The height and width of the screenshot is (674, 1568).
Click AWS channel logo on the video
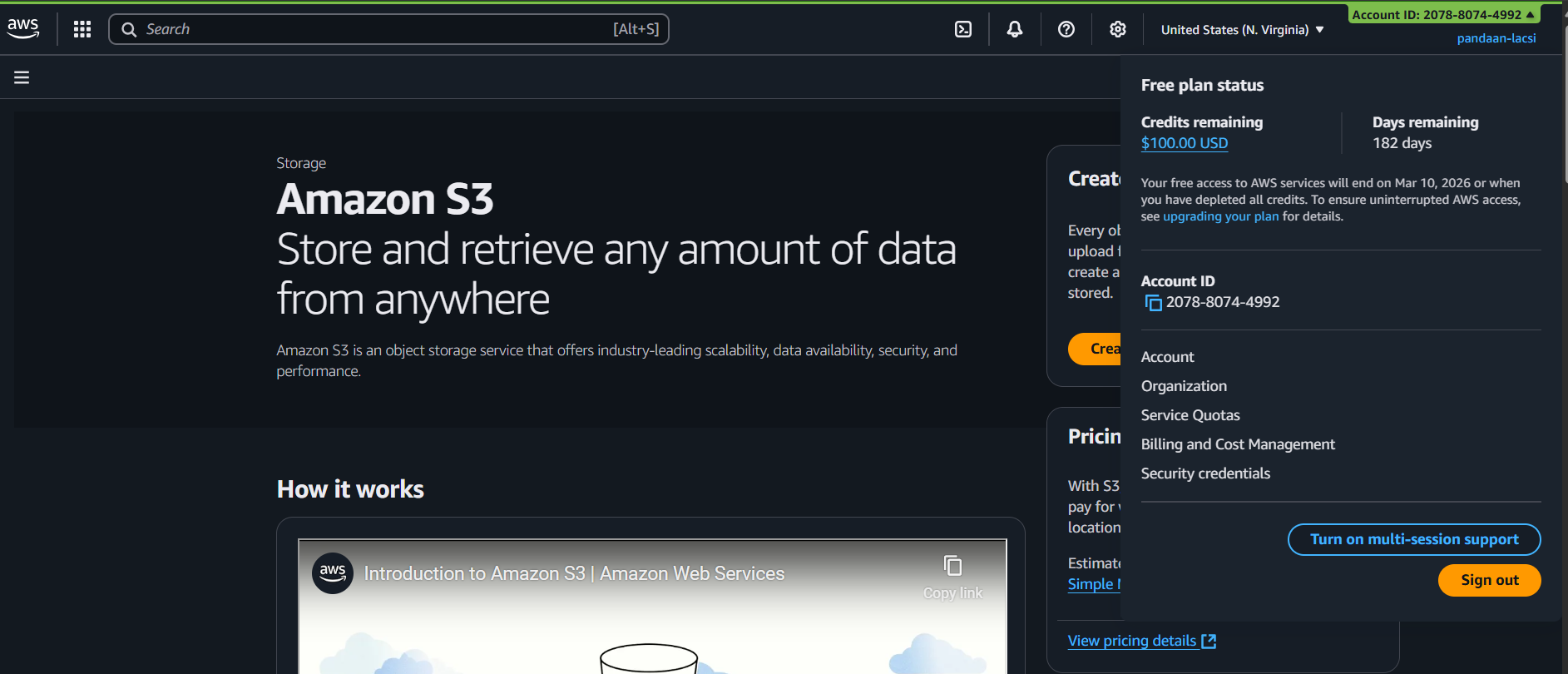[333, 573]
